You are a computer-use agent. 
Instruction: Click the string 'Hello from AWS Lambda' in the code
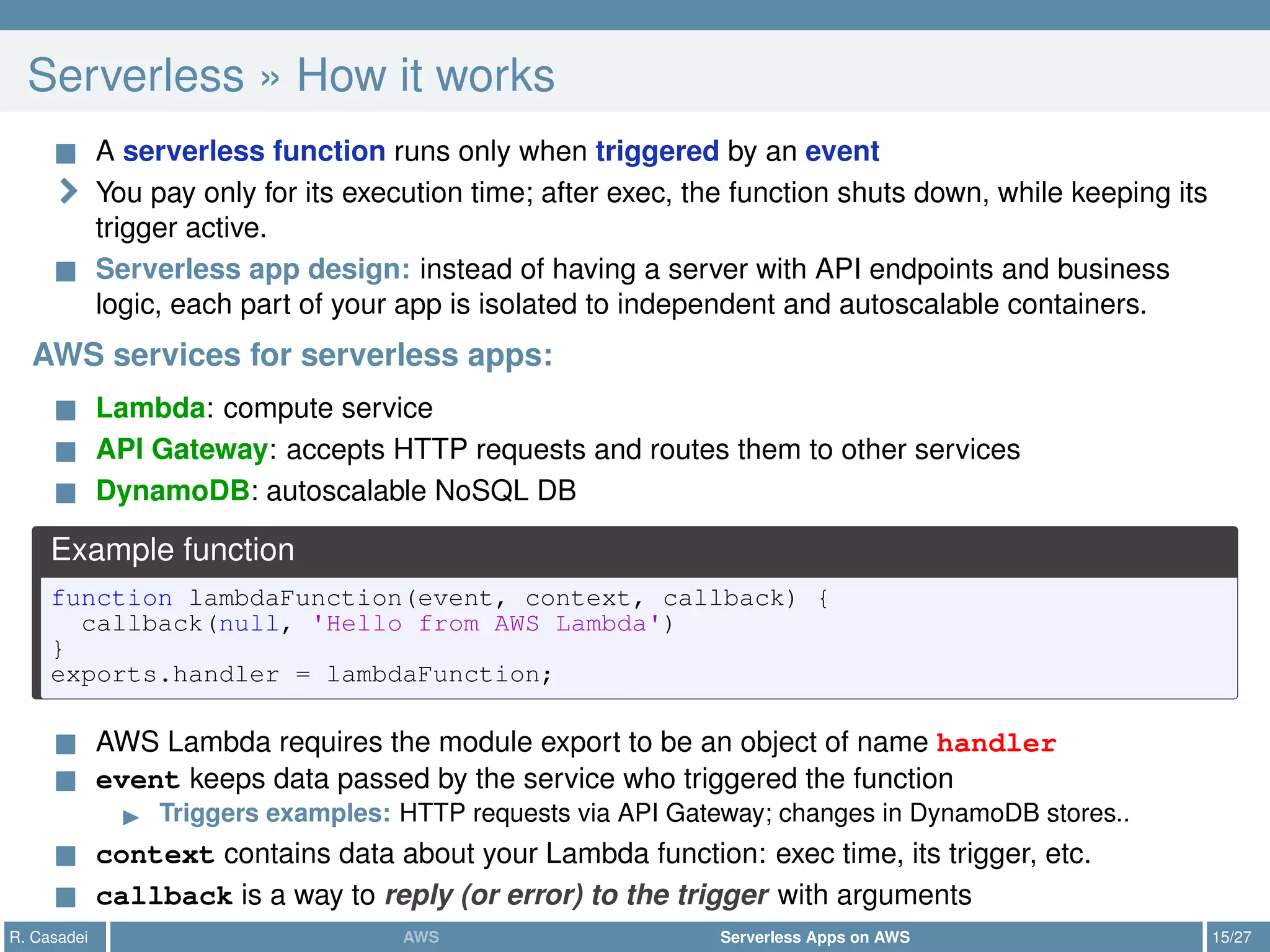tap(487, 624)
